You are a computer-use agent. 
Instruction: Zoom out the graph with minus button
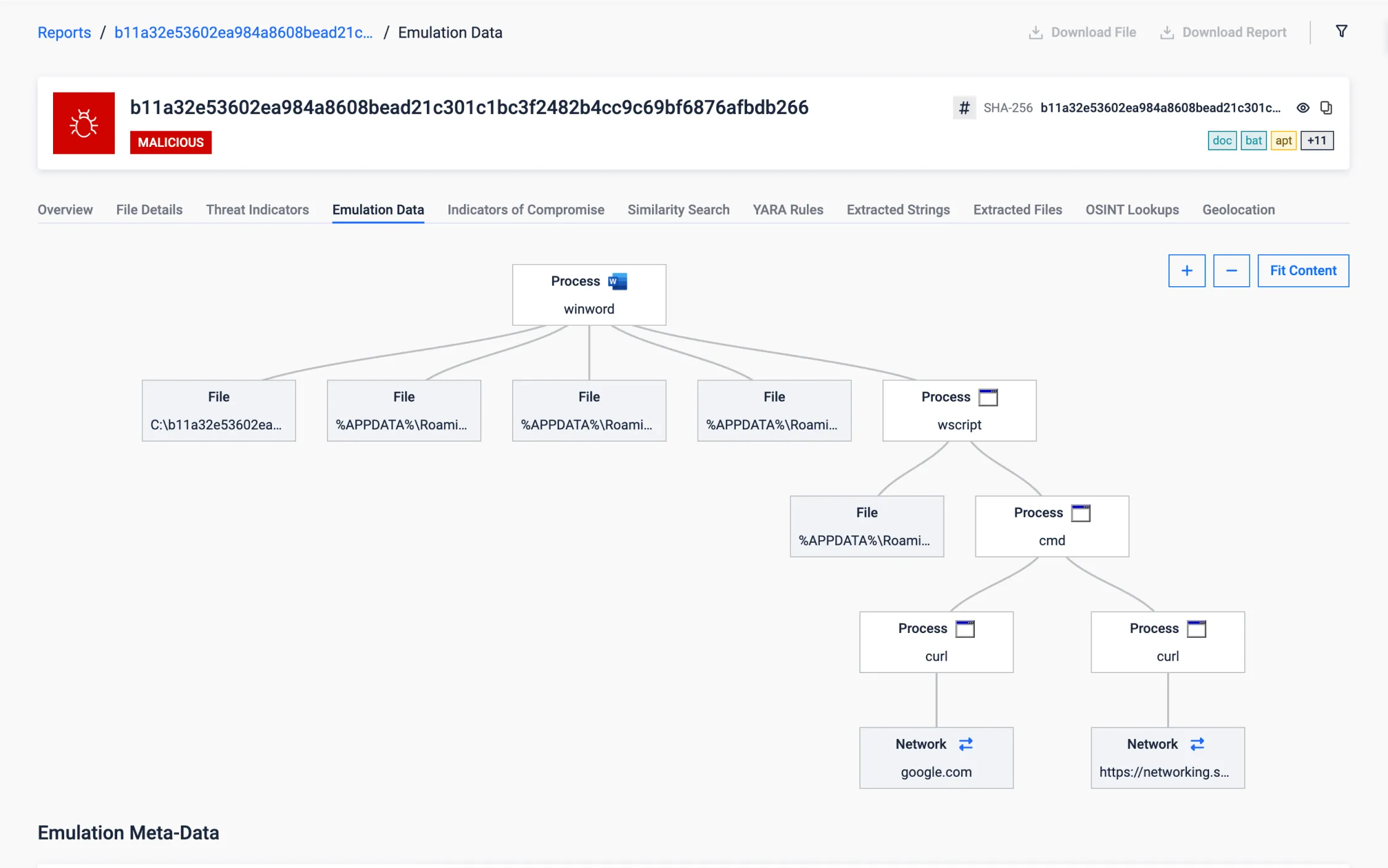pyautogui.click(x=1231, y=271)
